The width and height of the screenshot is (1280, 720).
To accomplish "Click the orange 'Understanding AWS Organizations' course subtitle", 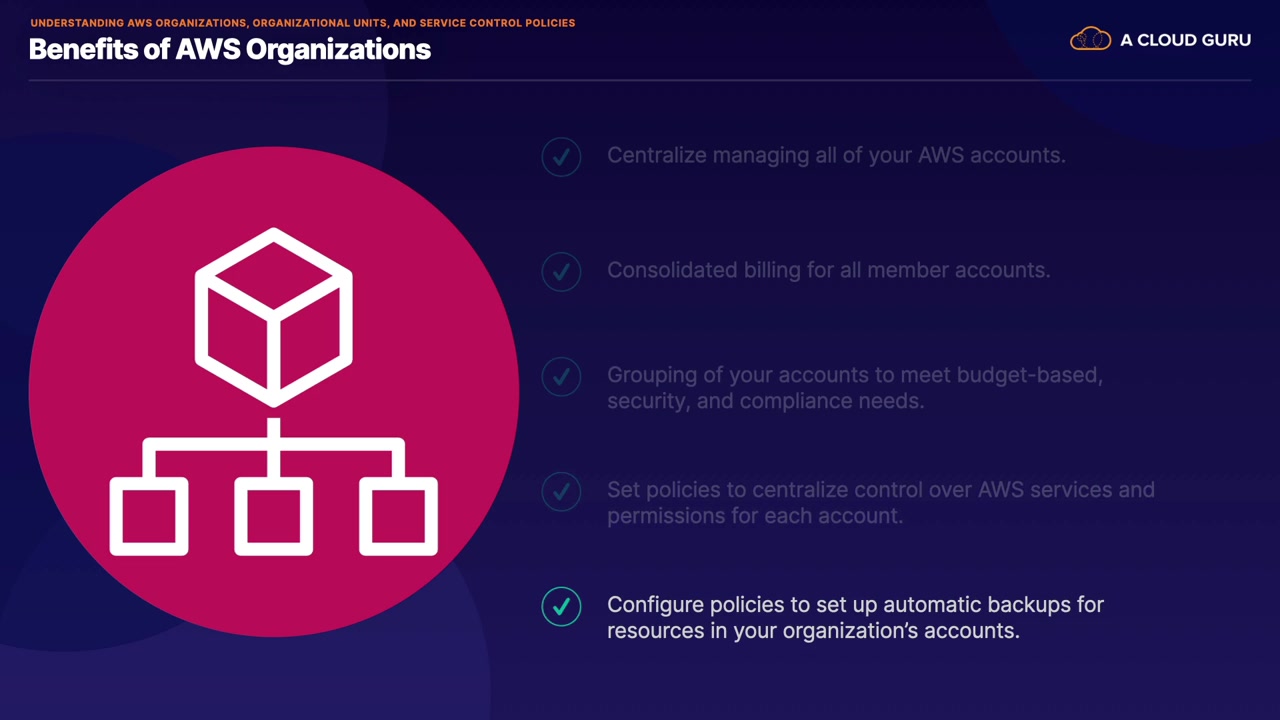I will tap(303, 22).
